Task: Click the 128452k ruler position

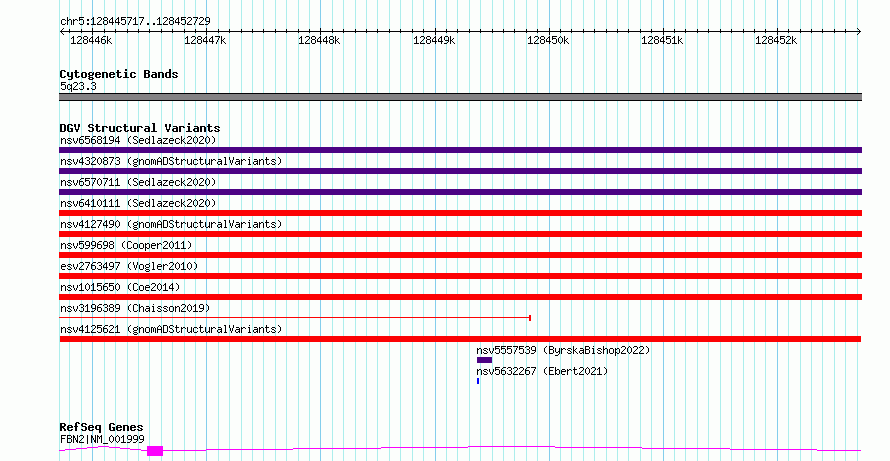Action: [776, 40]
